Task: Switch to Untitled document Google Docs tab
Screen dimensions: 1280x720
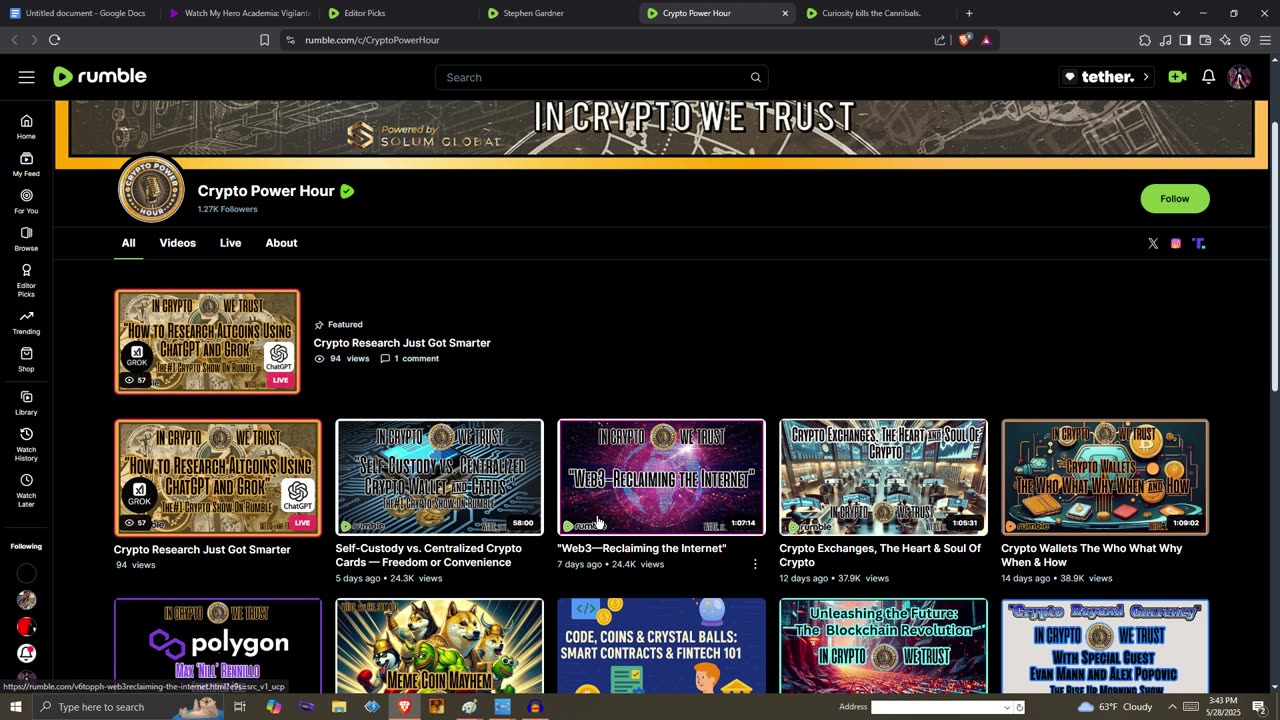Action: tap(78, 13)
